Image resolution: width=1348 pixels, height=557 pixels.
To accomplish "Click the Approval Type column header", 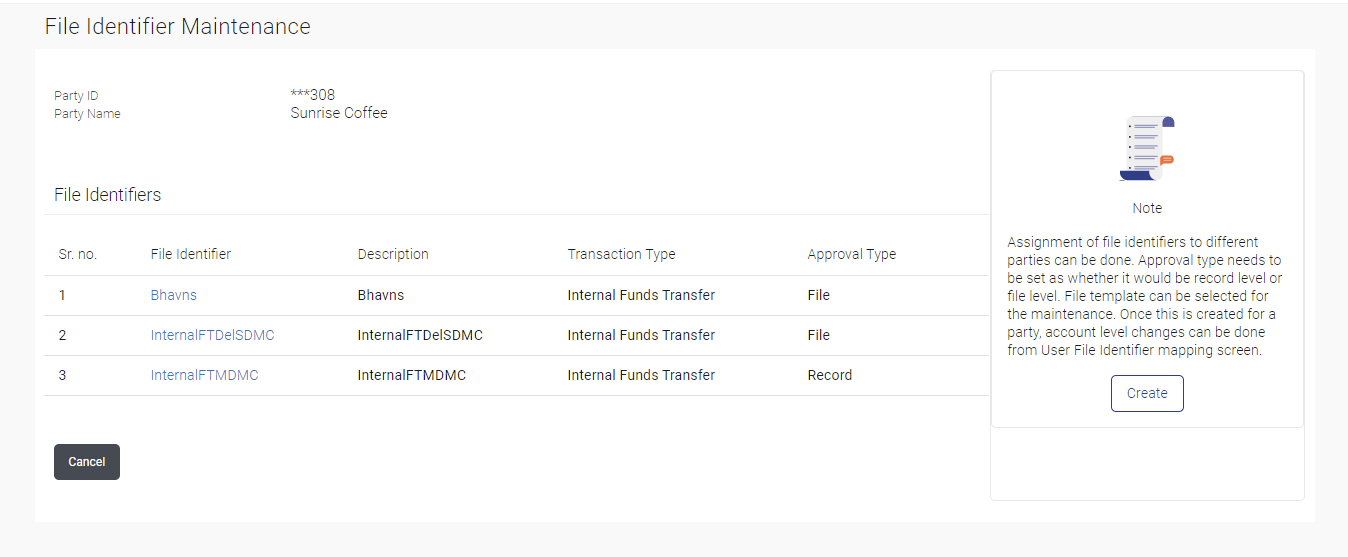I will pos(851,254).
